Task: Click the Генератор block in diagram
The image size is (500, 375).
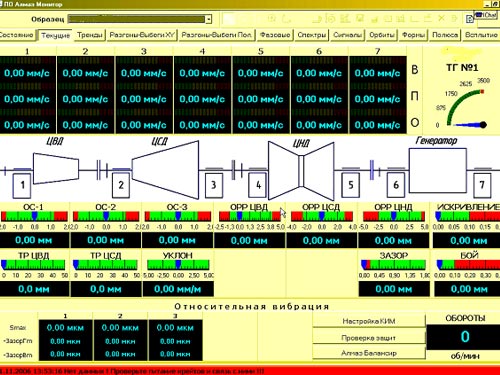Action: (438, 171)
